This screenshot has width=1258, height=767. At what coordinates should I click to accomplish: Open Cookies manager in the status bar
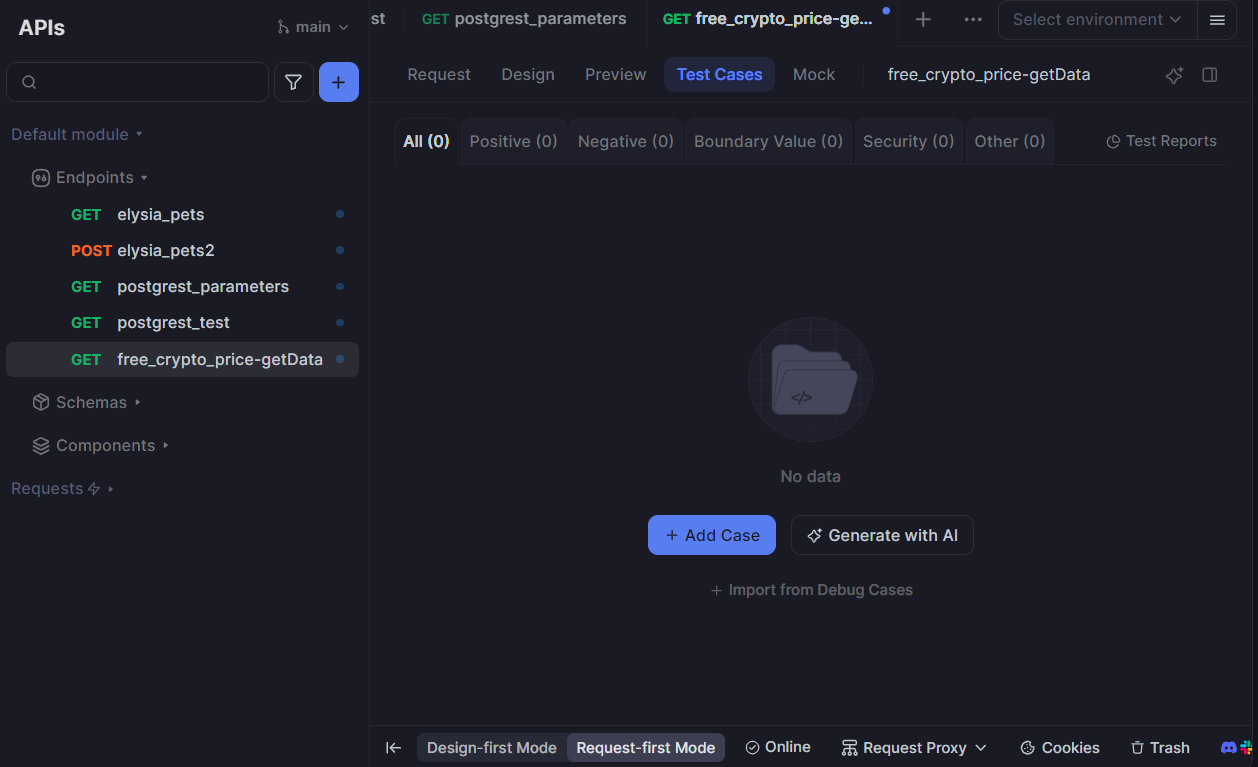(x=1059, y=747)
